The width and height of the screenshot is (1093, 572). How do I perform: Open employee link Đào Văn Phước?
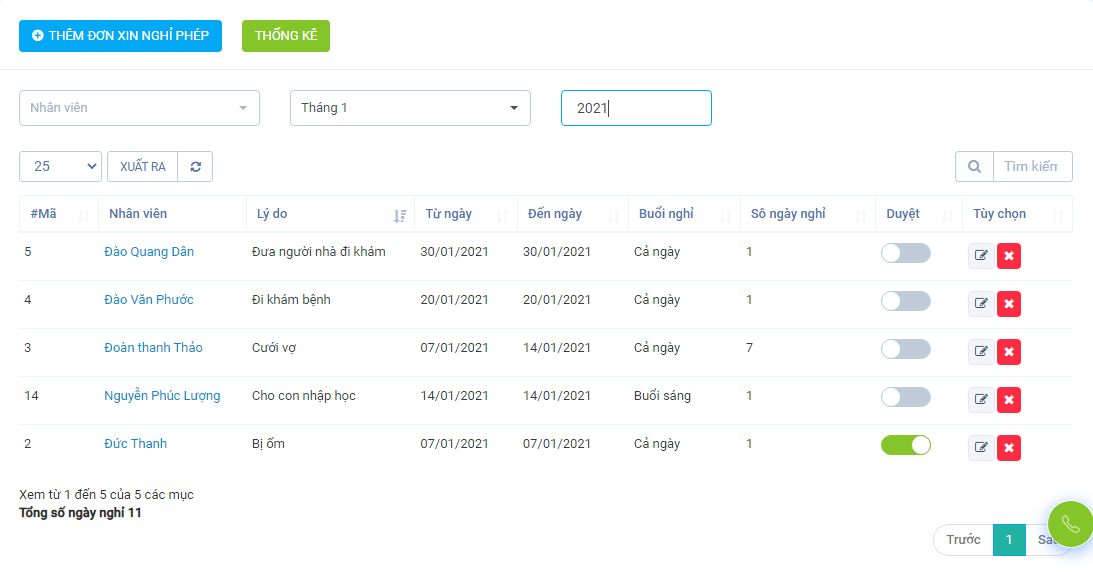[x=148, y=300]
